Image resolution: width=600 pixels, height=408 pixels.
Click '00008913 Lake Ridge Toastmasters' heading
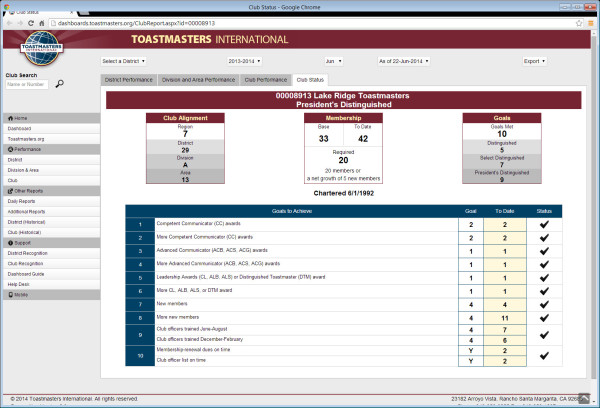342,96
